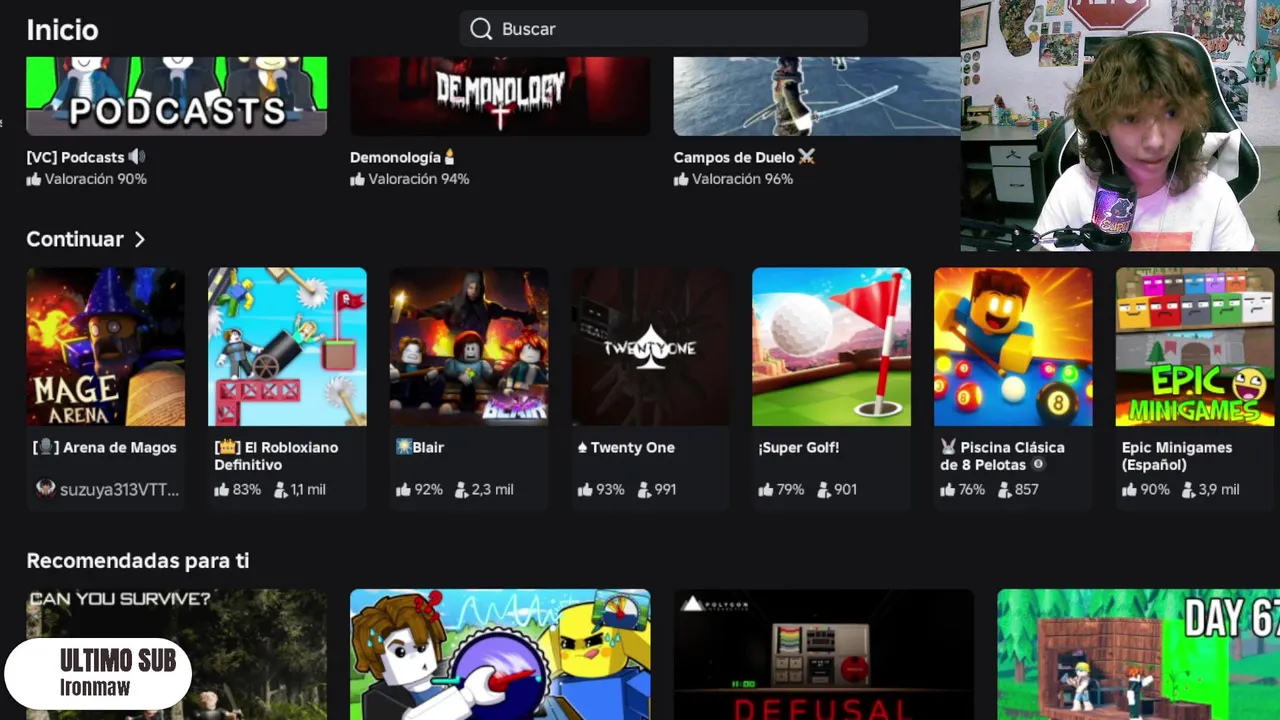
Task: Click the Demonología title text
Action: click(x=402, y=157)
